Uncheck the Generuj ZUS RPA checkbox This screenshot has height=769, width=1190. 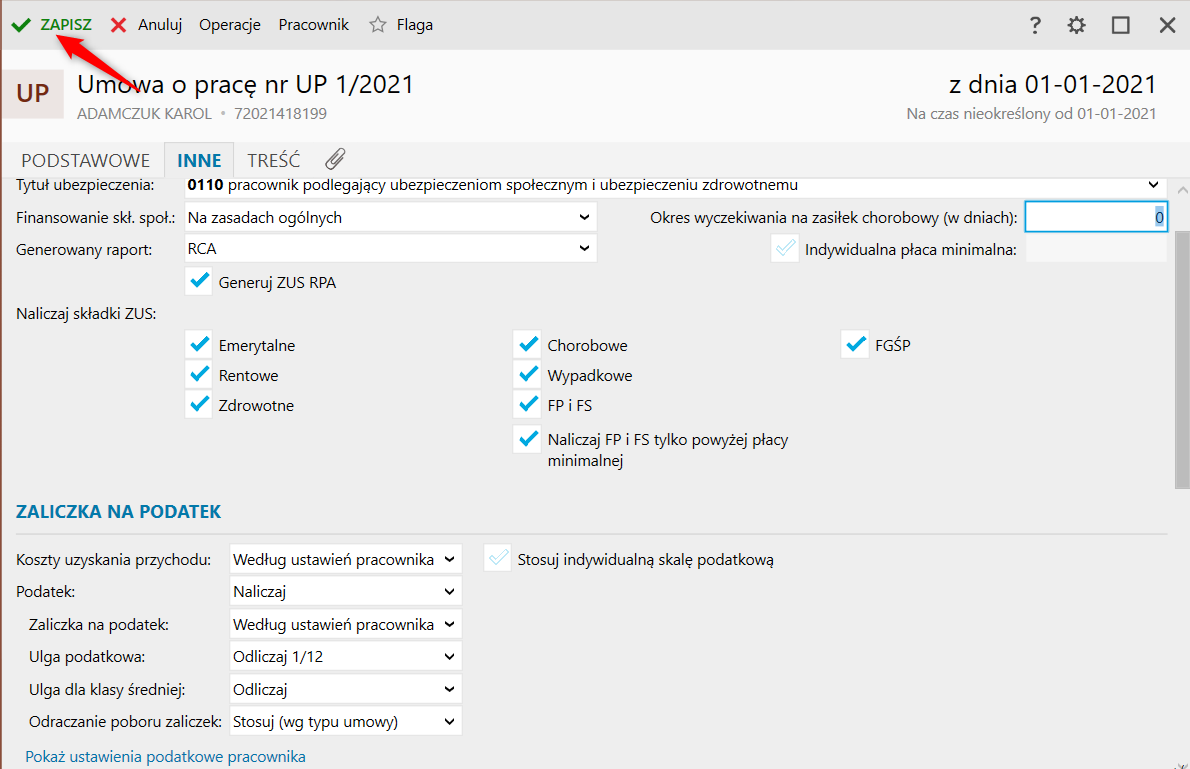tap(199, 282)
